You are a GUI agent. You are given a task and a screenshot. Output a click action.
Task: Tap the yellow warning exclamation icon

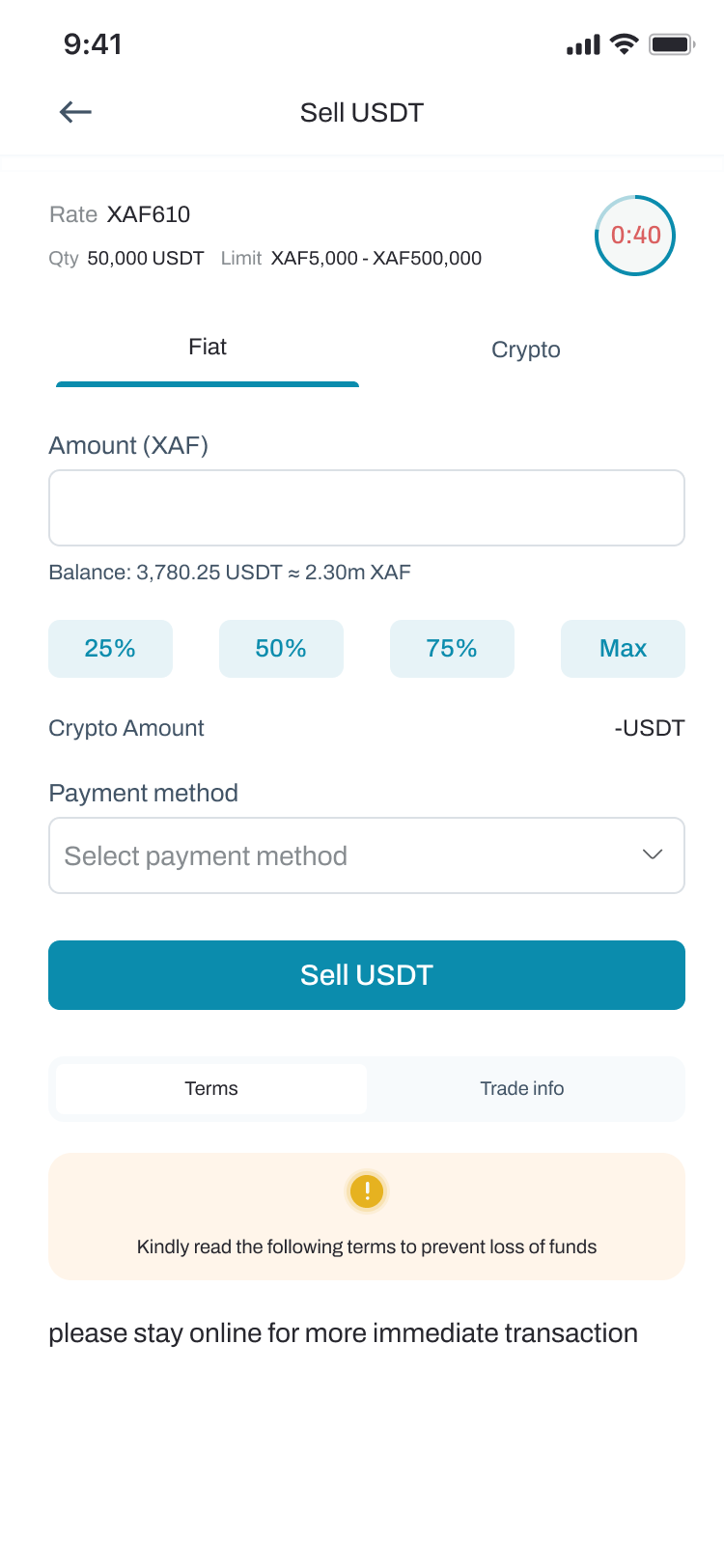367,1191
